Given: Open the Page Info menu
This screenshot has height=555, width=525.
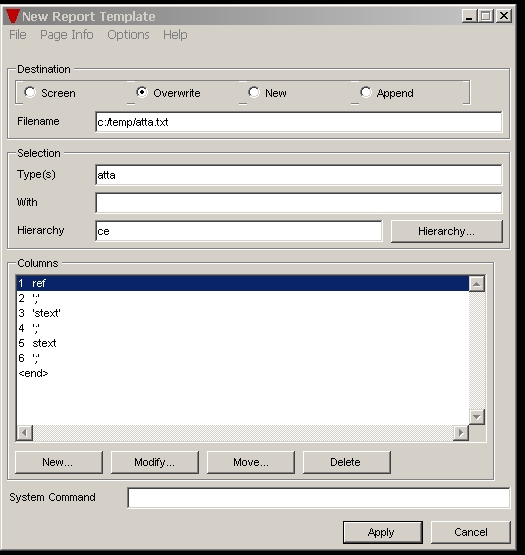Looking at the screenshot, I should 67,35.
